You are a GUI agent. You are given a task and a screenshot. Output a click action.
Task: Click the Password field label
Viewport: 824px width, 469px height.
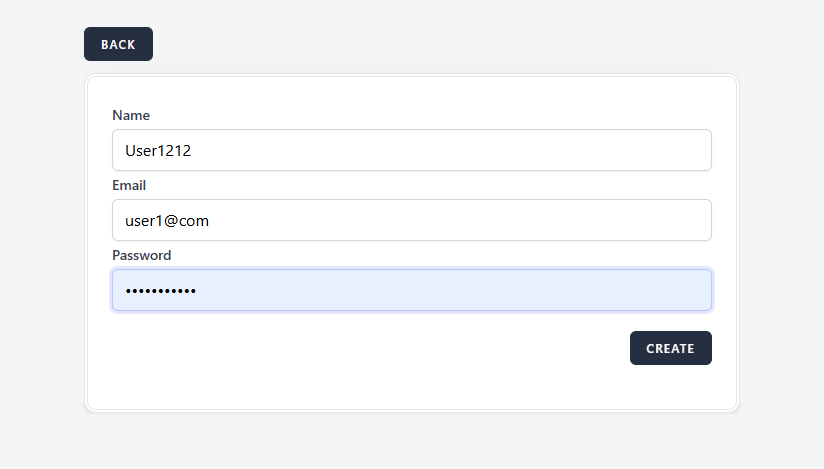pos(141,255)
